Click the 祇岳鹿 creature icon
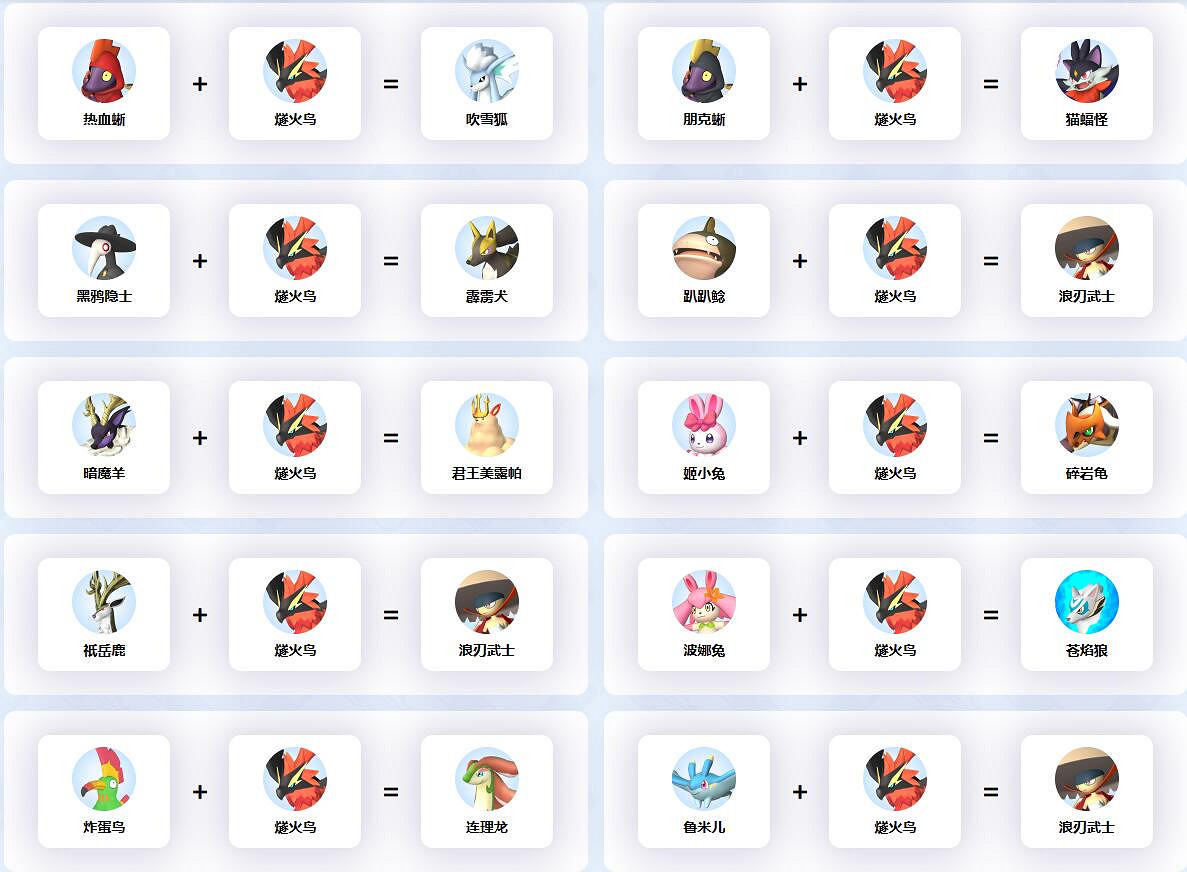 (x=104, y=603)
